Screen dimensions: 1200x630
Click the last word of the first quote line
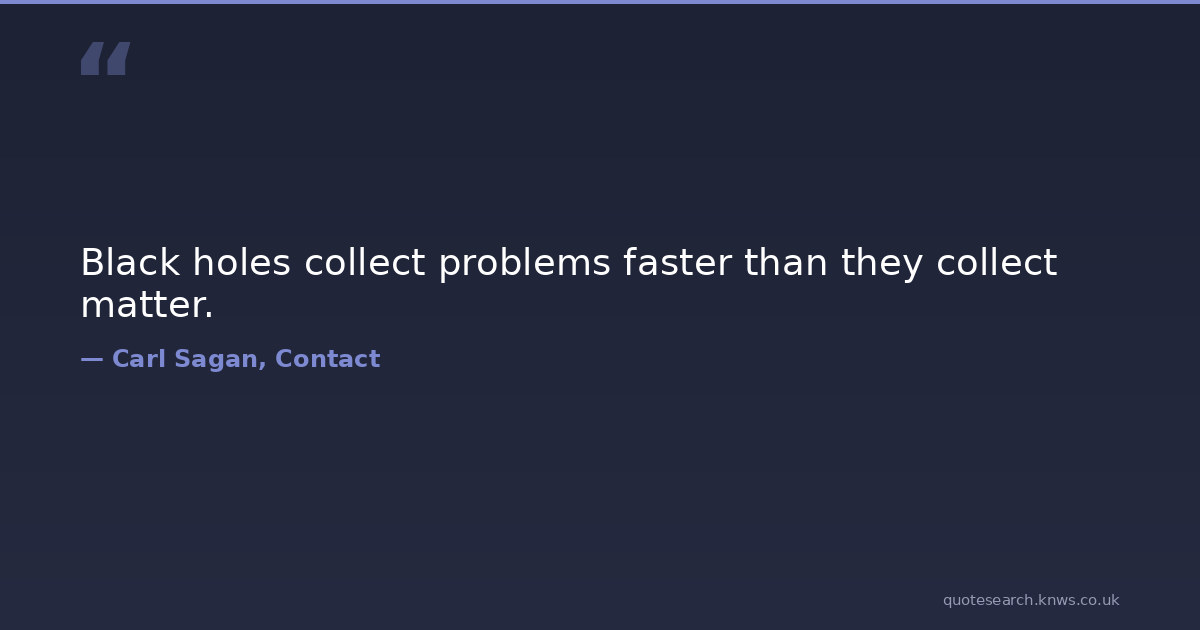pos(996,263)
